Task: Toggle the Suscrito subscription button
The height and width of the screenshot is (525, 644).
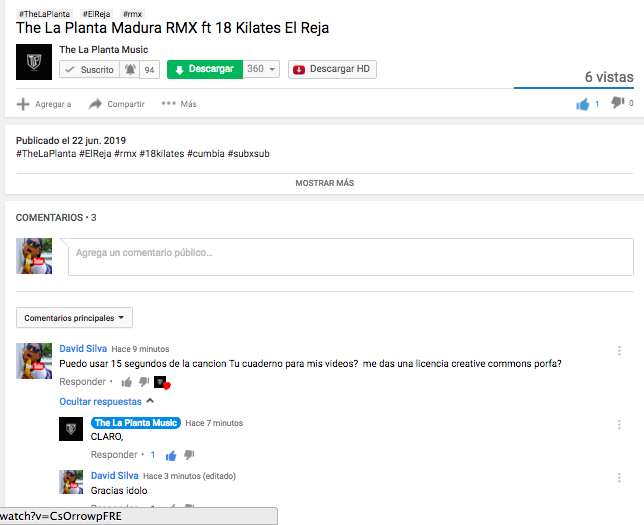Action: (x=90, y=69)
